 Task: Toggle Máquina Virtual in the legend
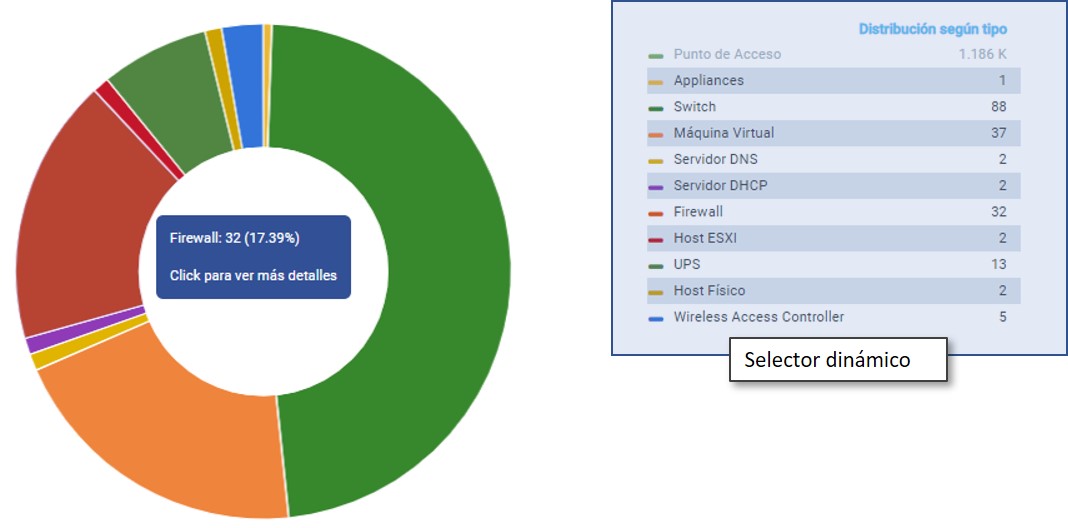point(723,133)
